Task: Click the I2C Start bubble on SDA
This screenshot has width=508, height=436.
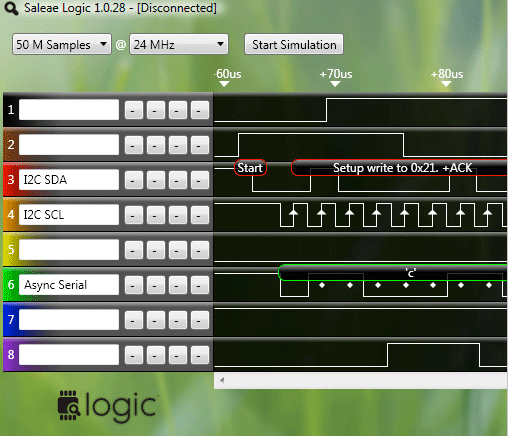Action: point(250,168)
